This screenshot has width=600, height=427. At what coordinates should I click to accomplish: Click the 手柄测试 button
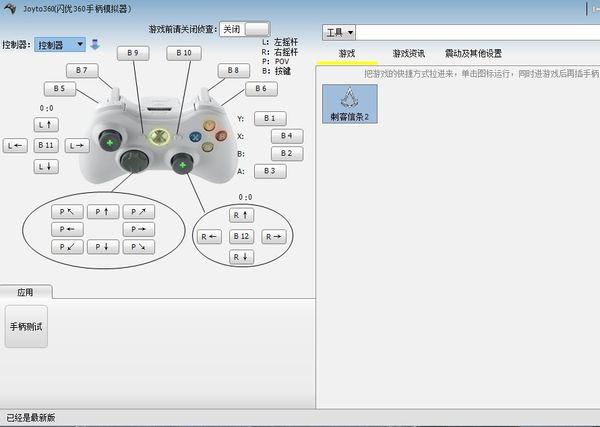coord(26,326)
